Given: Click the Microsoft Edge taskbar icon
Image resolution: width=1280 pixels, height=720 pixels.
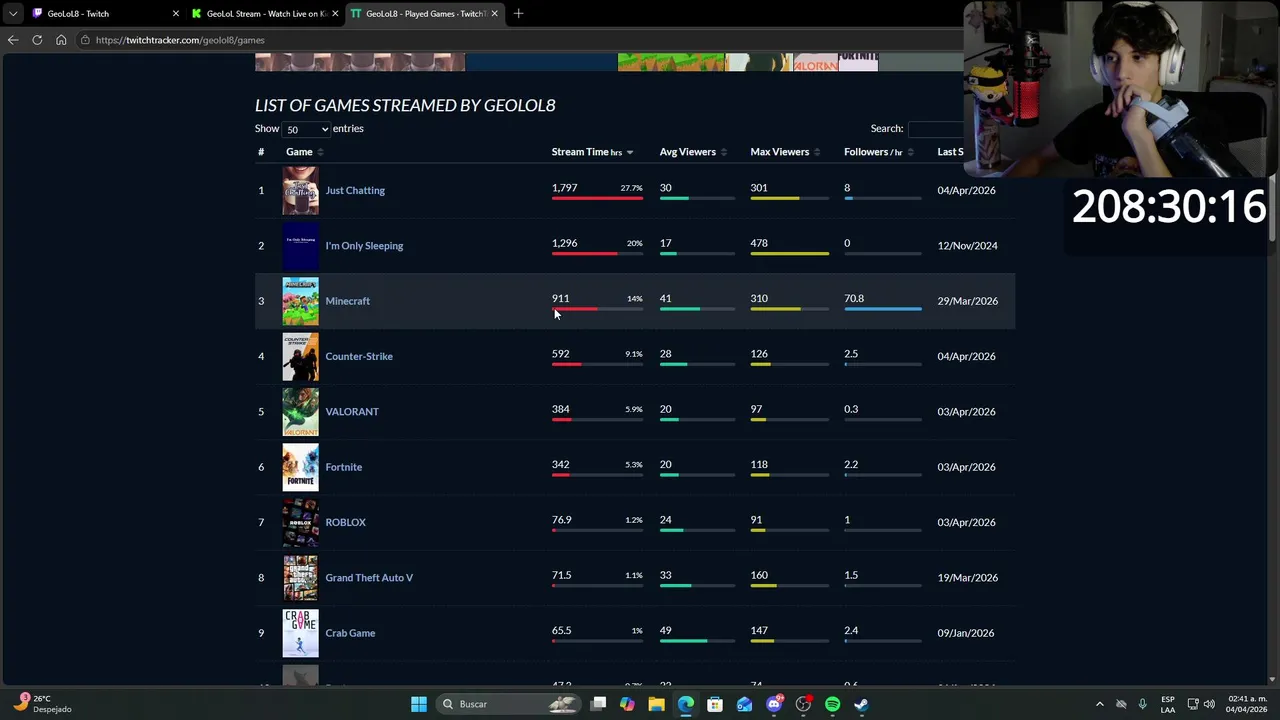Looking at the screenshot, I should click(686, 704).
